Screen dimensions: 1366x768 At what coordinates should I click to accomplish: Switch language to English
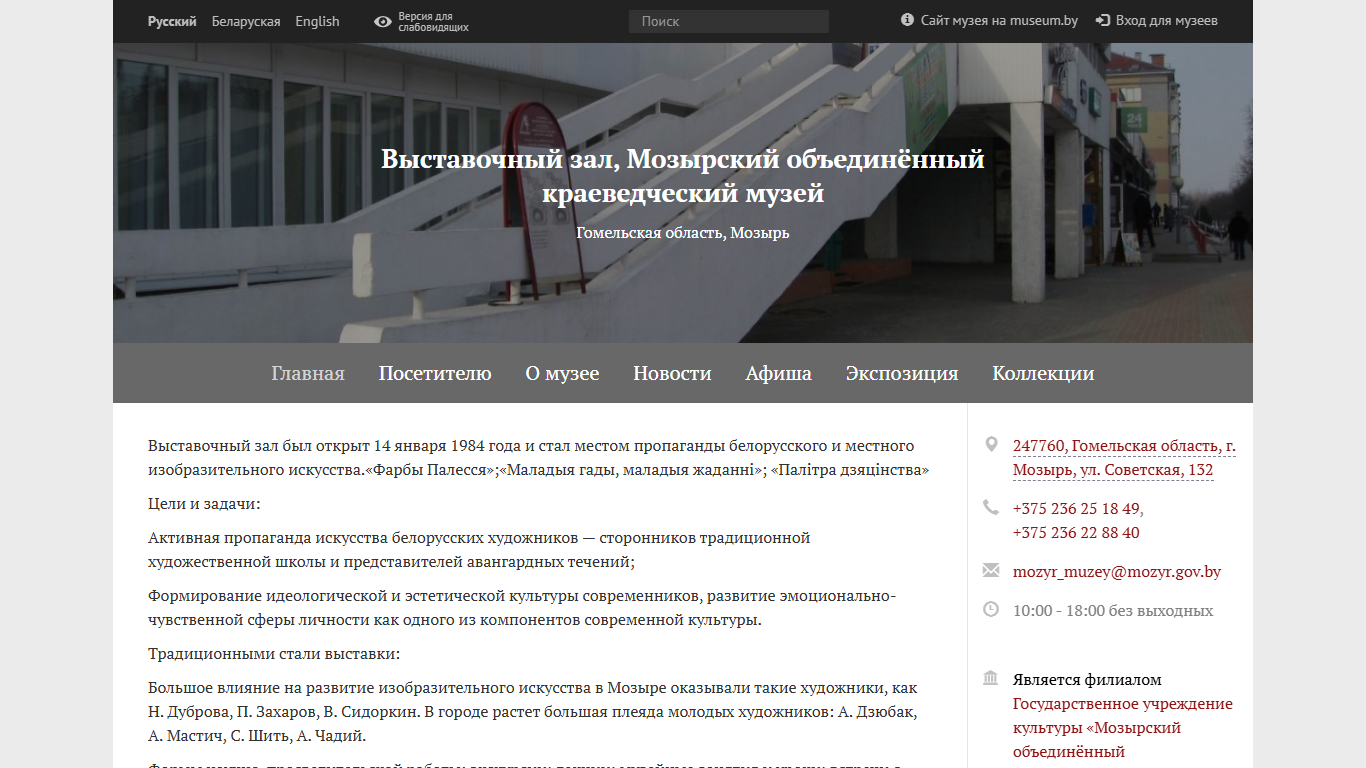(x=317, y=21)
